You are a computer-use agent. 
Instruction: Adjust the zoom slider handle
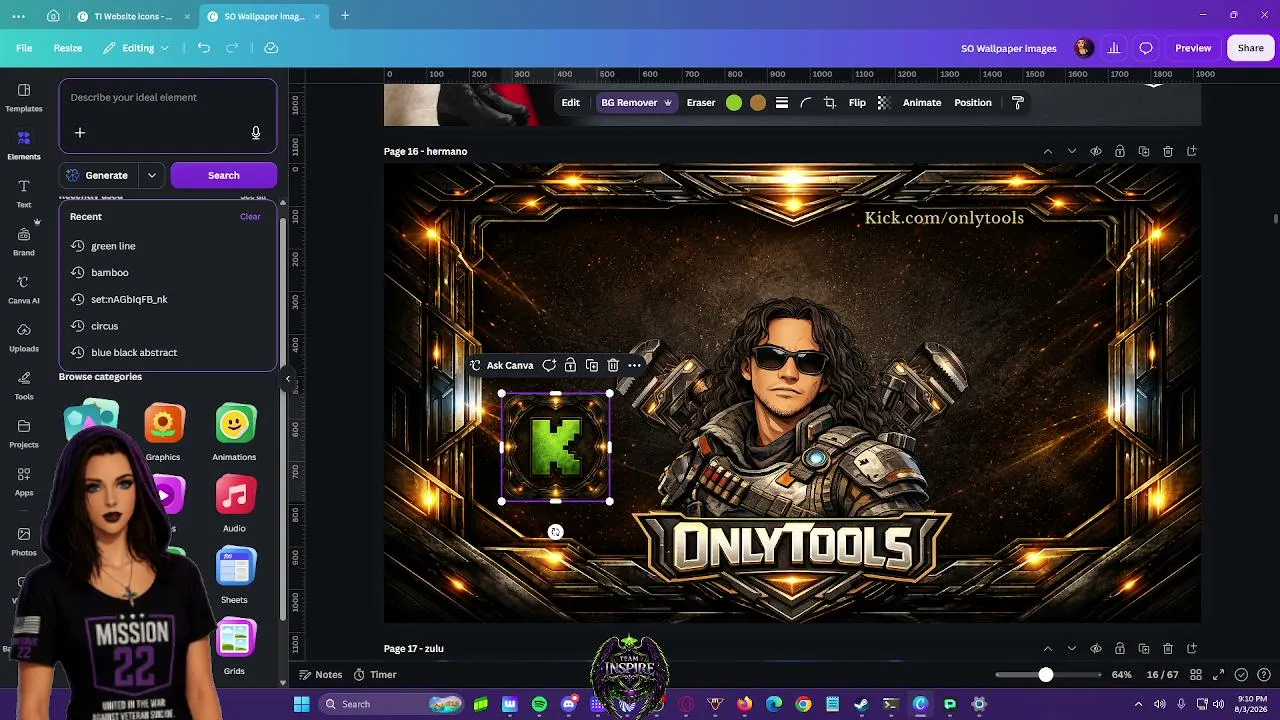pyautogui.click(x=1046, y=675)
